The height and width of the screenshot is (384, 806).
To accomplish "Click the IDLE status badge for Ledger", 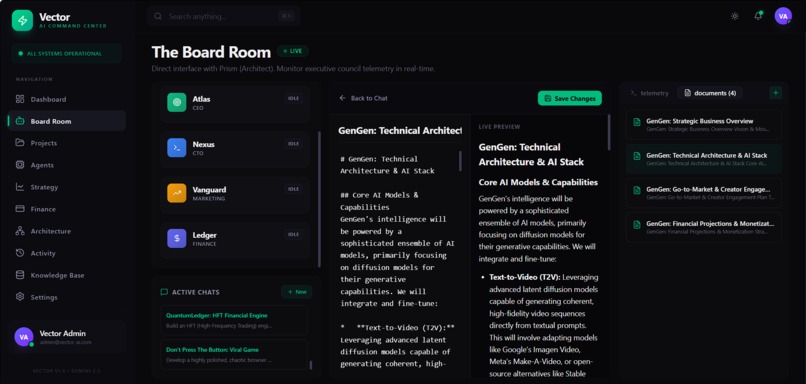I will (294, 234).
